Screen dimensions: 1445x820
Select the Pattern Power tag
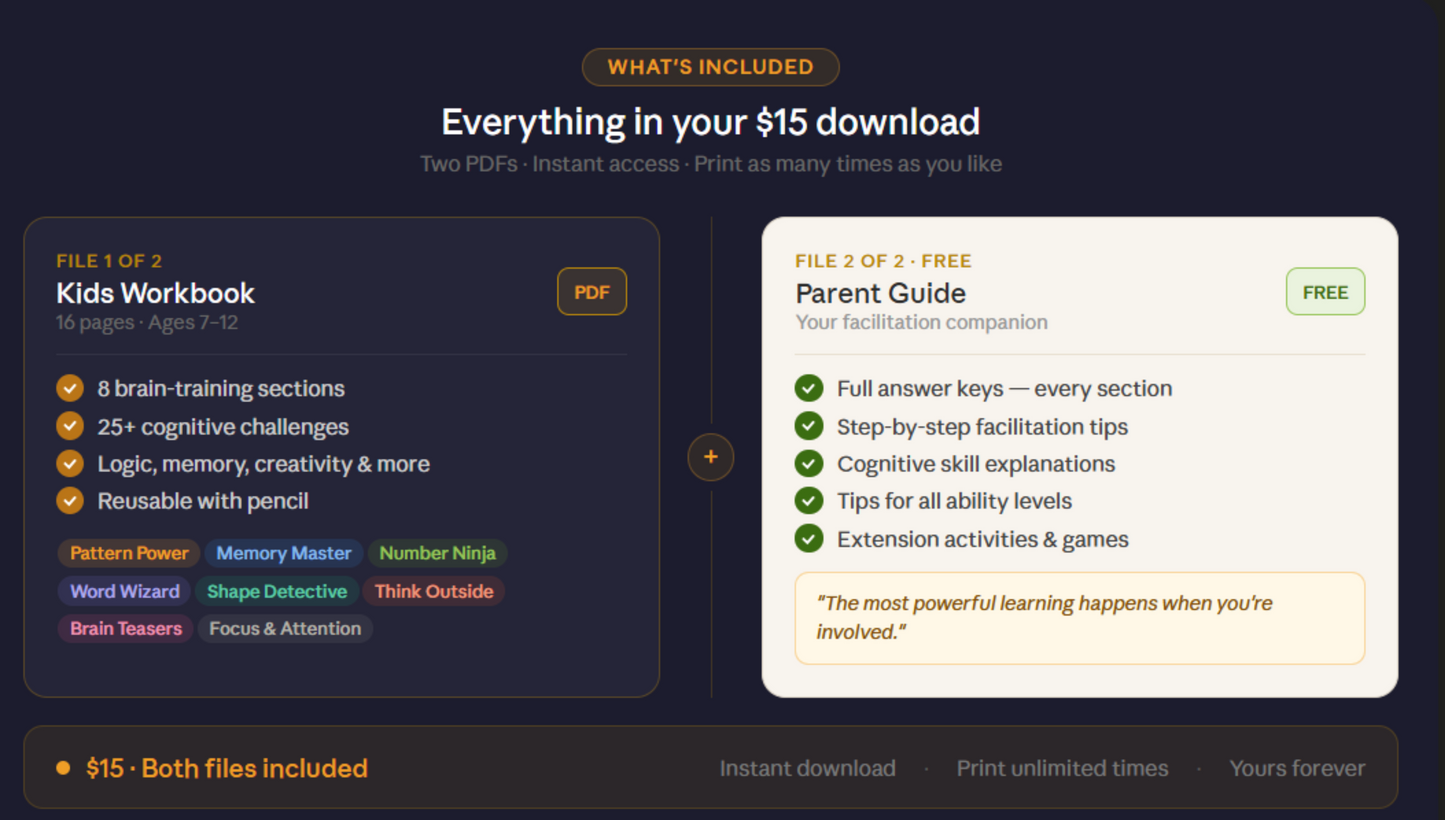pyautogui.click(x=129, y=553)
